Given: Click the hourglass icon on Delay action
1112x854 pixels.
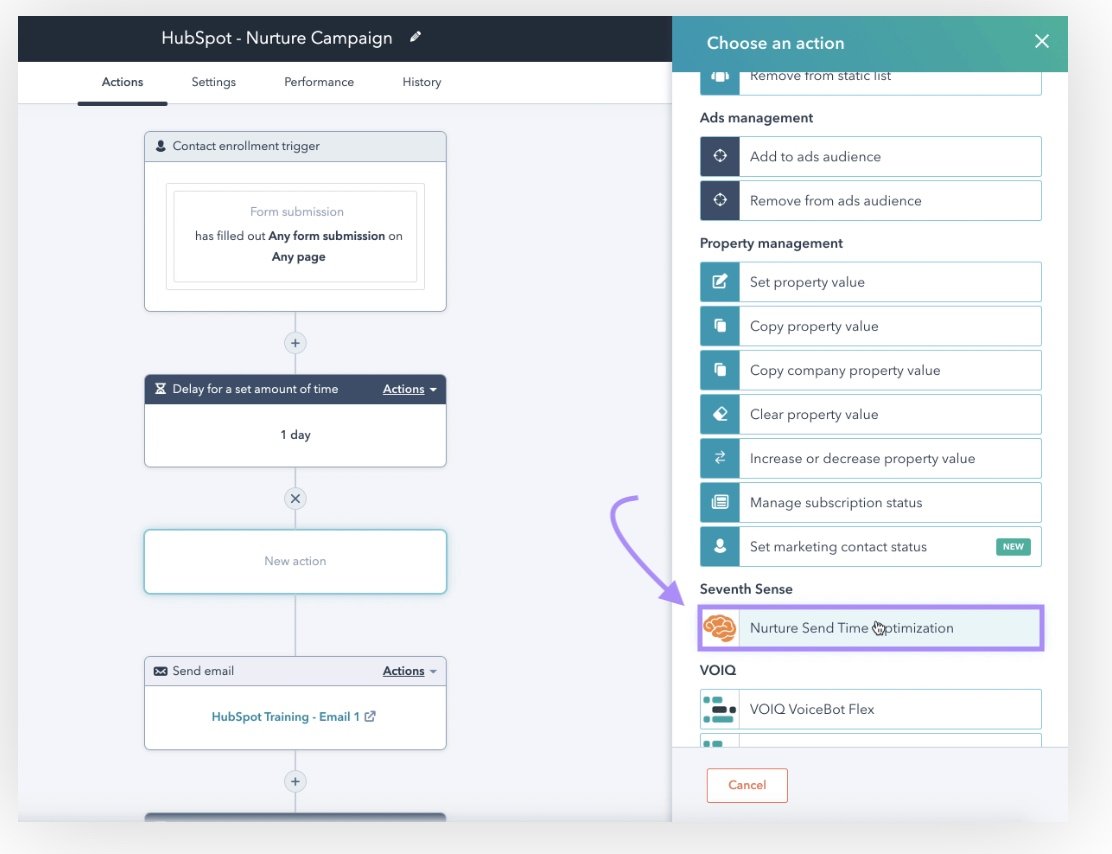Looking at the screenshot, I should click(160, 389).
